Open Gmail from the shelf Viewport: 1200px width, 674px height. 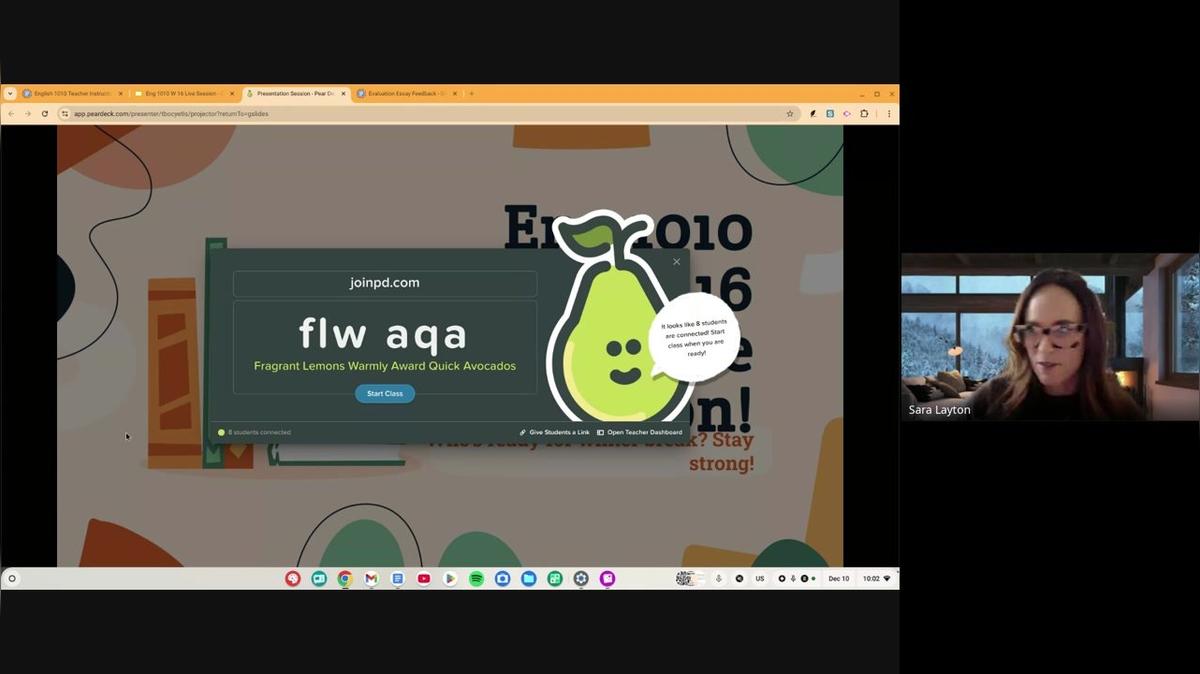(371, 579)
